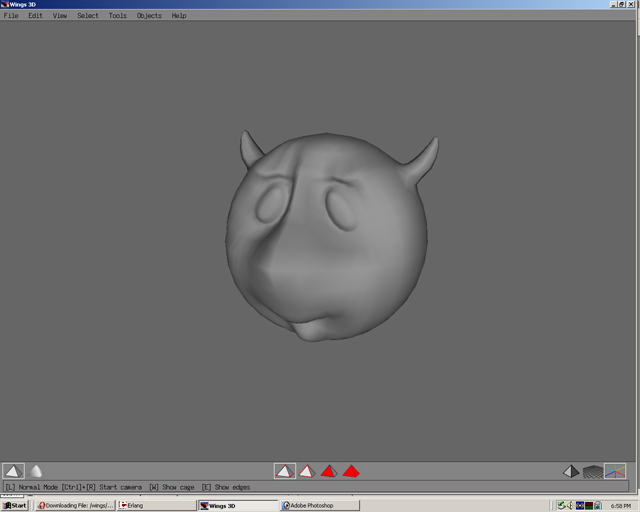The width and height of the screenshot is (640, 512).
Task: Click the Wings 3D taskbar button
Action: (x=238, y=505)
